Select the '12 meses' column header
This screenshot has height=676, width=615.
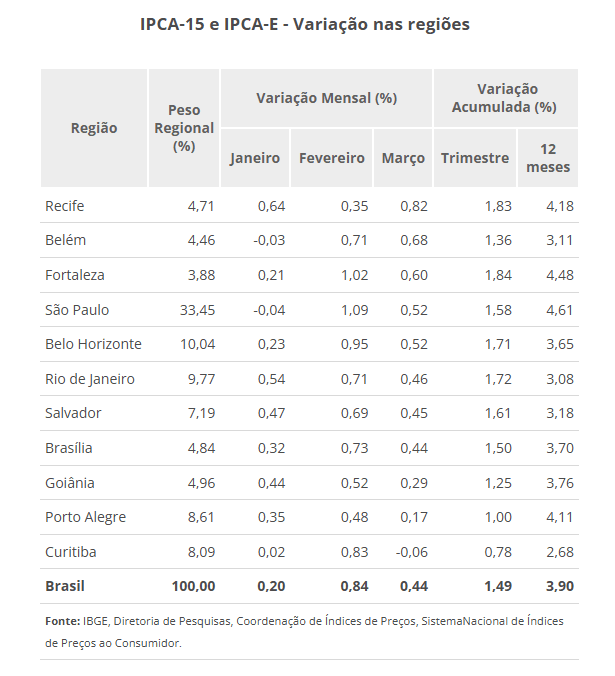tap(548, 158)
